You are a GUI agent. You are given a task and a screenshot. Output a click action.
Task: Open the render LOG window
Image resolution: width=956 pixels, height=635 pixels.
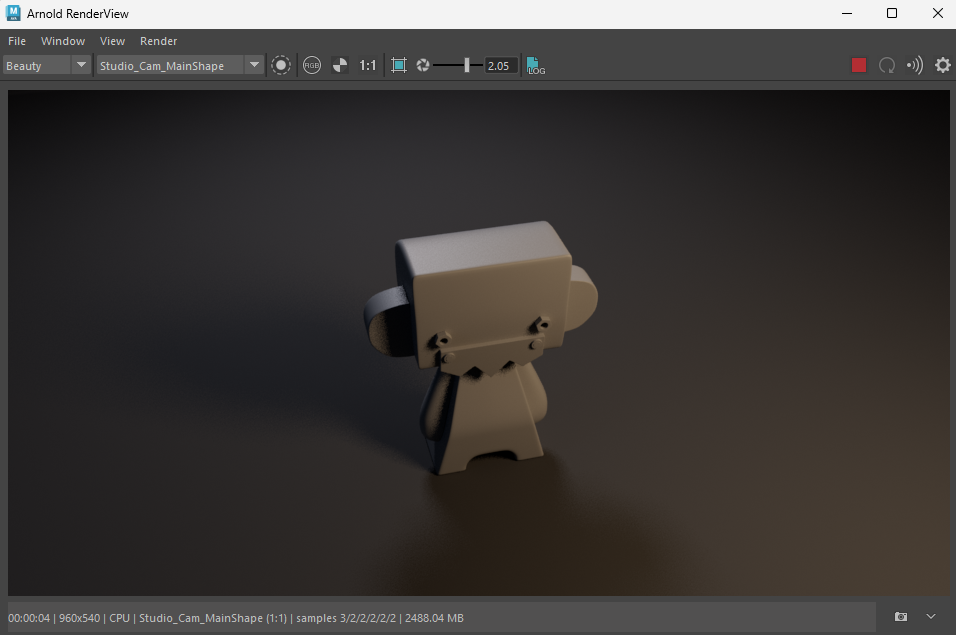point(535,66)
